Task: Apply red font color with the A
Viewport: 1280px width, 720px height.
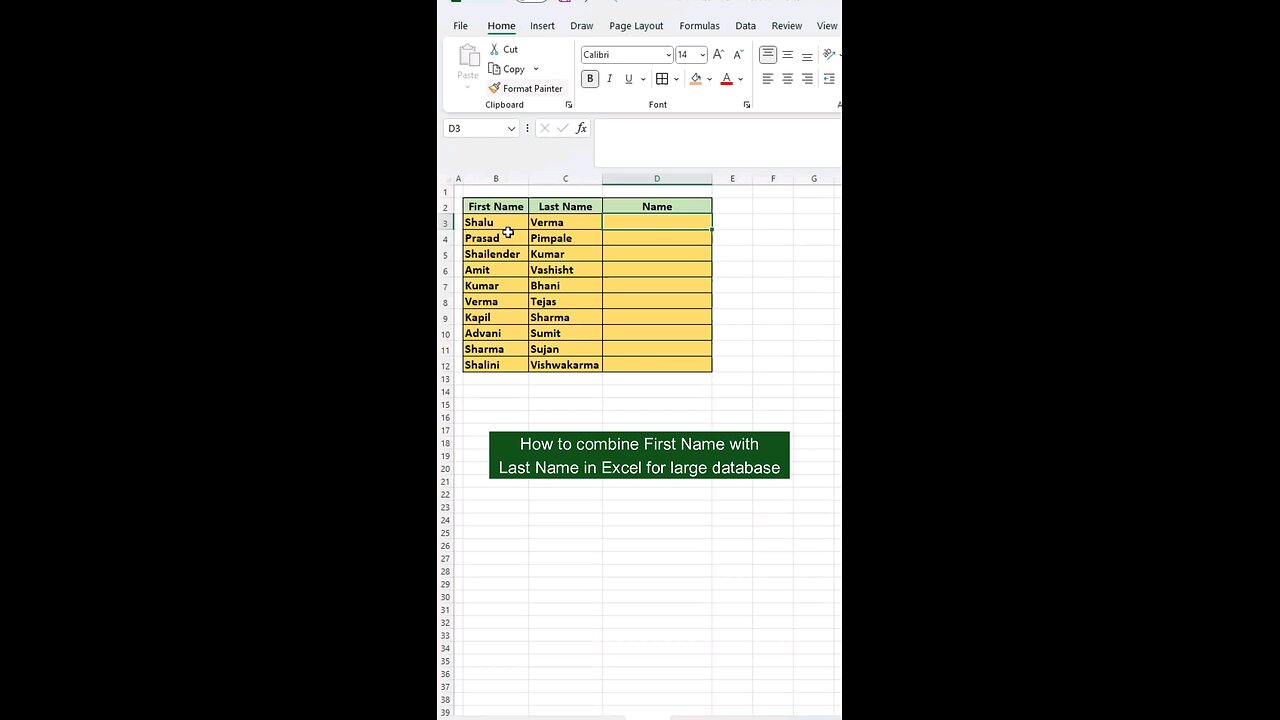Action: tap(727, 79)
